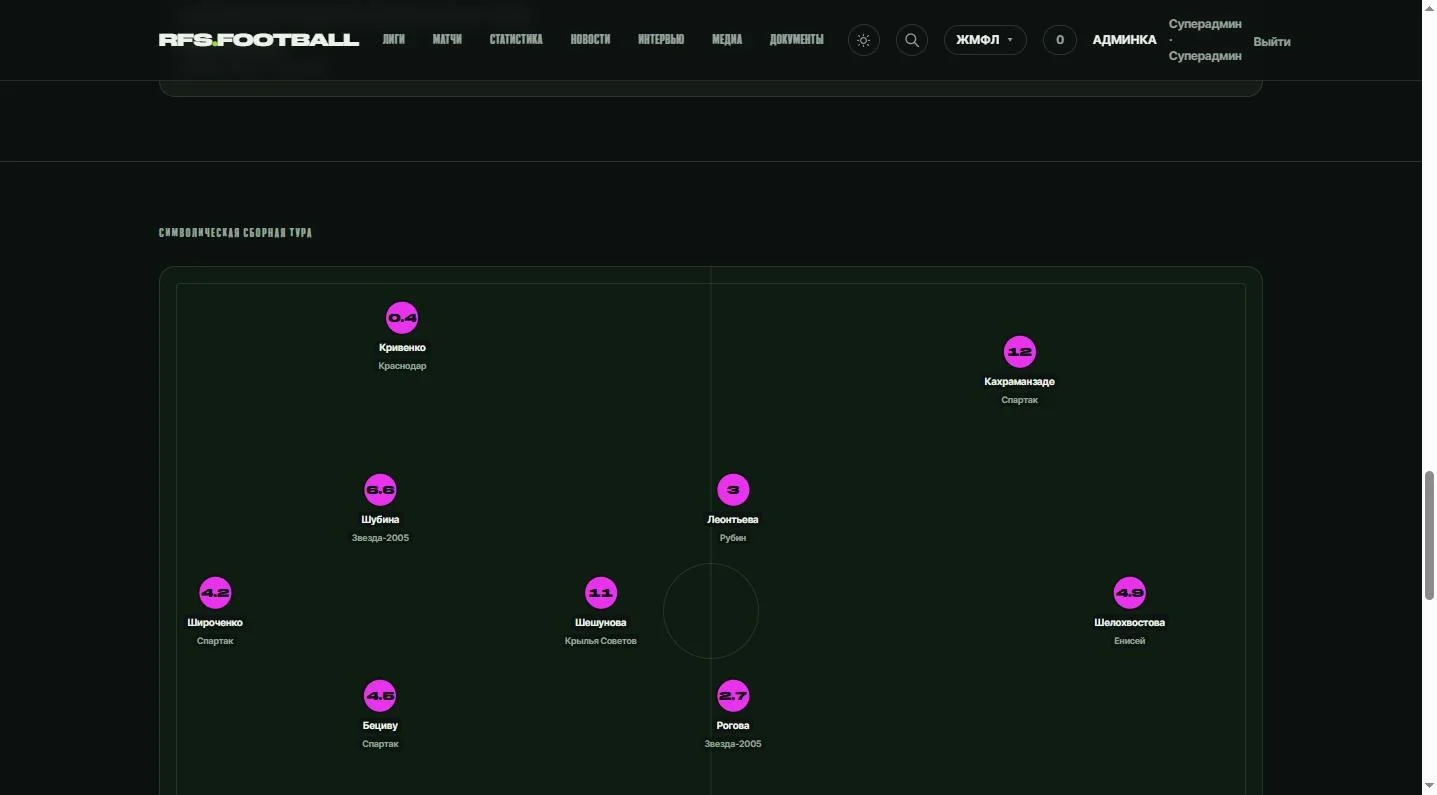Screen dimensions: 1437x795
Task: Click the club name Звезда-2005 under Рогова
Action: pos(733,744)
